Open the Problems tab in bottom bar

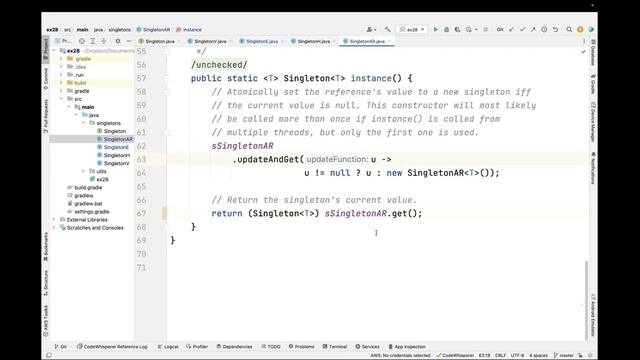click(x=301, y=347)
